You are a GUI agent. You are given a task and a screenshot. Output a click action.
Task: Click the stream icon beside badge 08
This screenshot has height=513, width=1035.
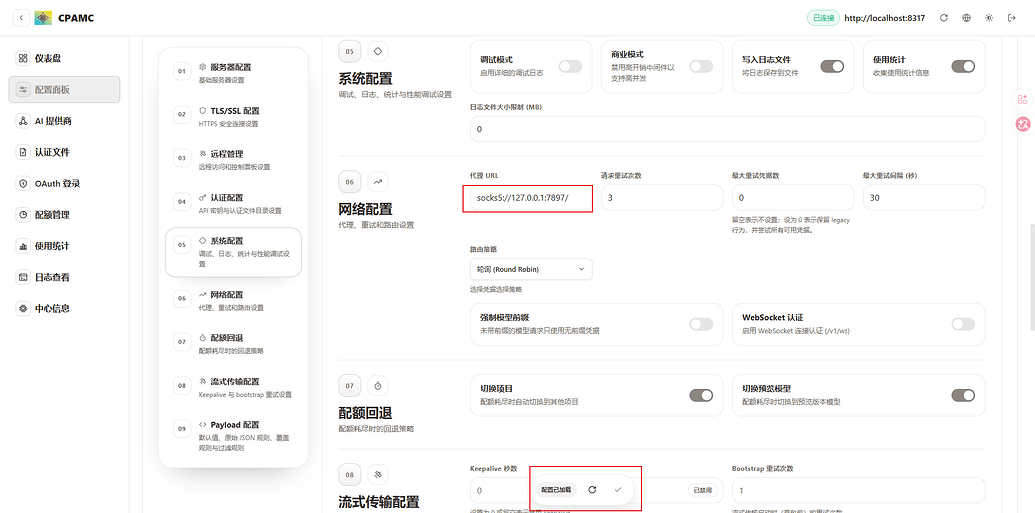pyautogui.click(x=378, y=475)
